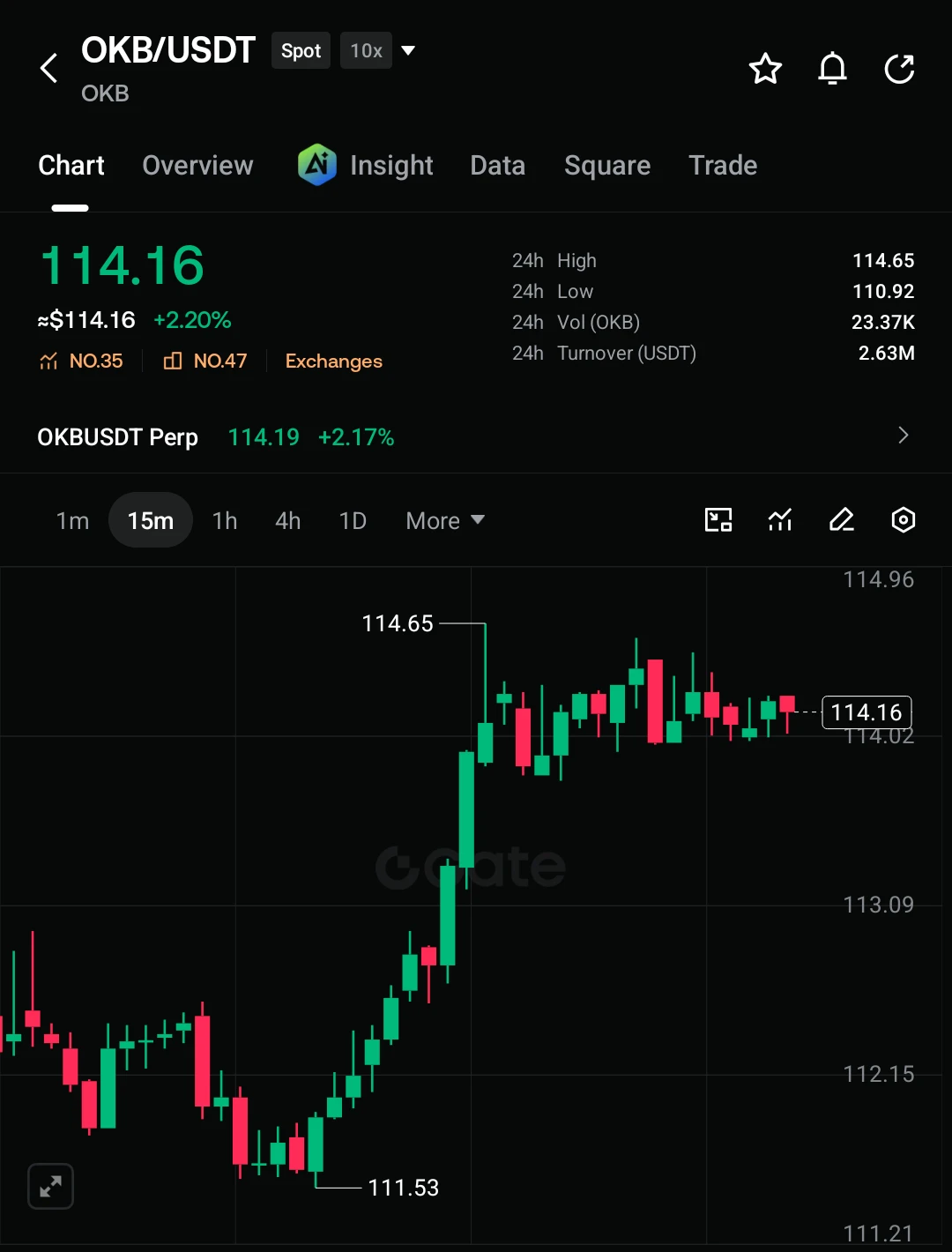The width and height of the screenshot is (952, 1252).
Task: Tap the 24h Vol value 23.37K
Action: tap(882, 322)
